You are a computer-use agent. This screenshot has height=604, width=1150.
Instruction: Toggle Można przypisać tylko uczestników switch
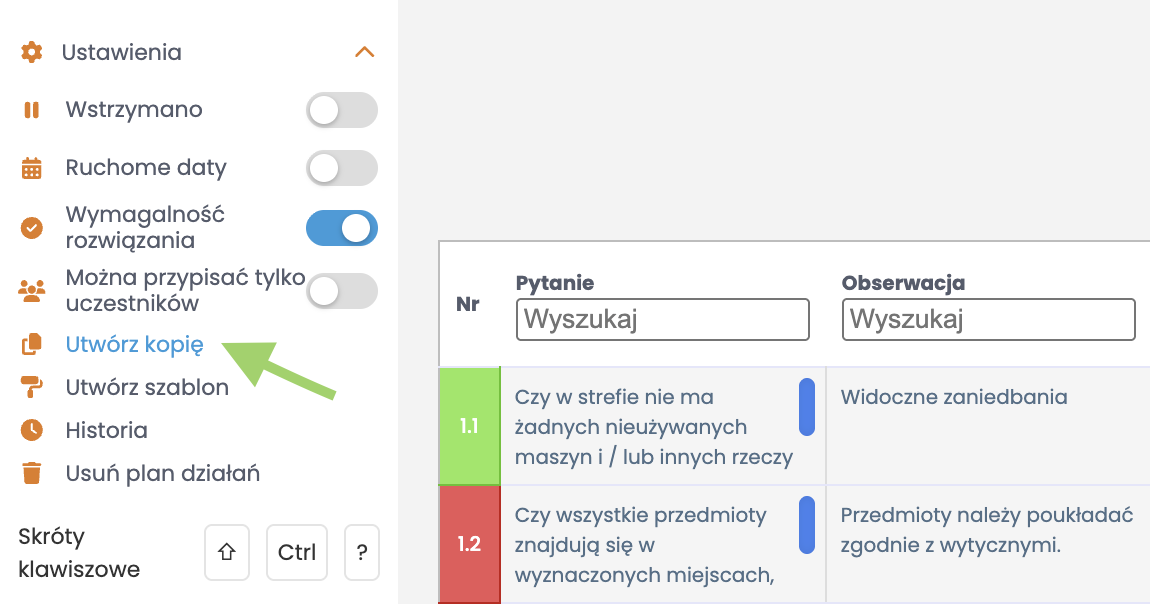[x=341, y=291]
